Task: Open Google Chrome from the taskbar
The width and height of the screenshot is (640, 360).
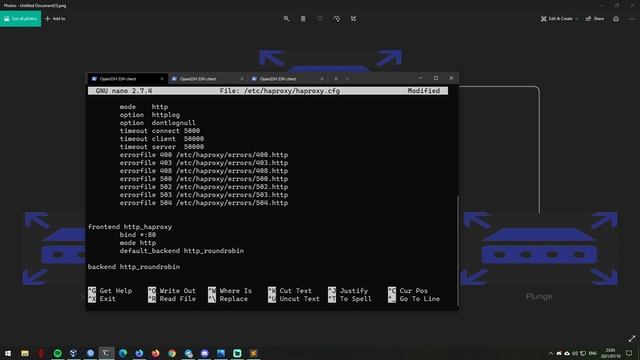Action: [172, 353]
